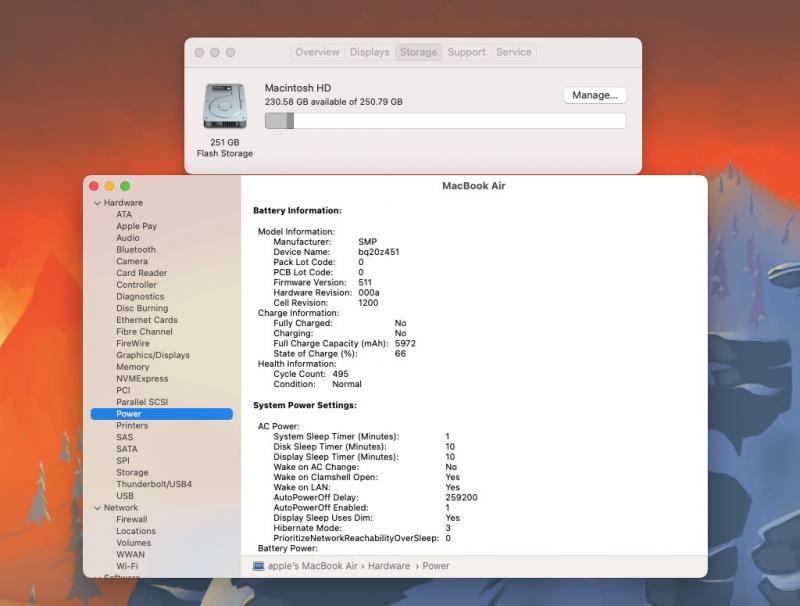
Task: Click the storage usage bar
Action: [x=445, y=121]
